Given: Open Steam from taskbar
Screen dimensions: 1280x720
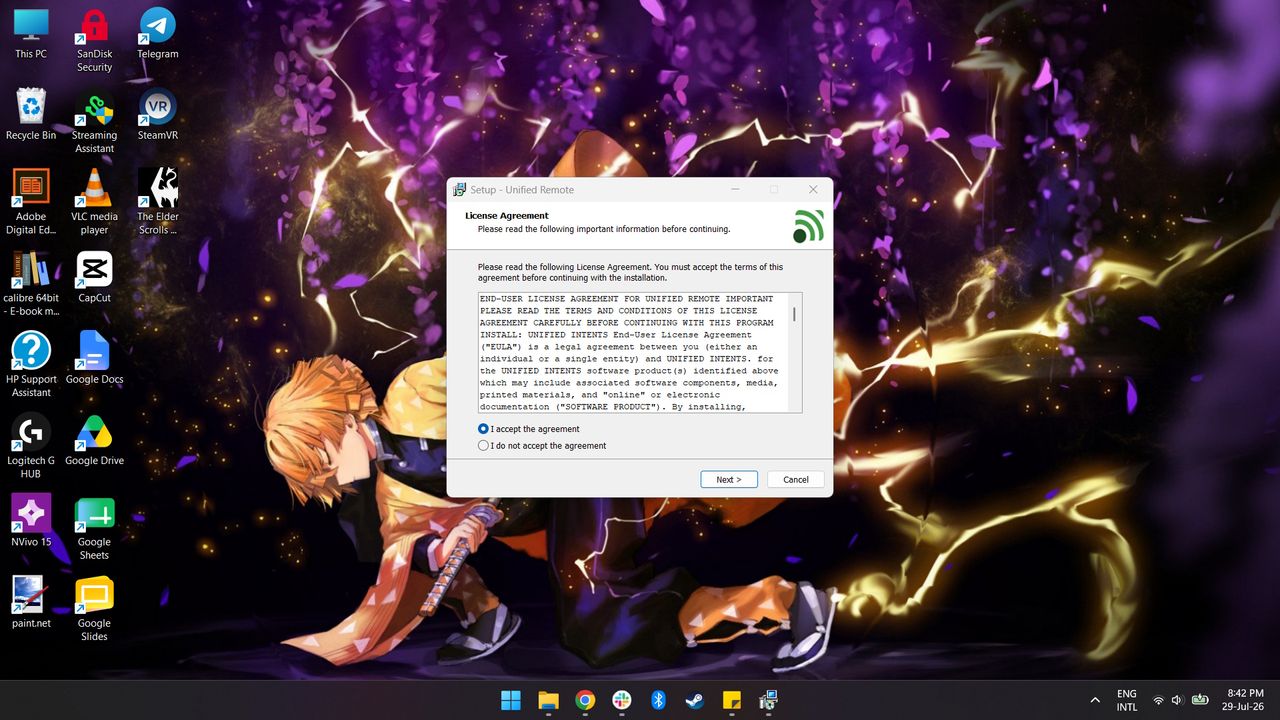Looking at the screenshot, I should [694, 700].
